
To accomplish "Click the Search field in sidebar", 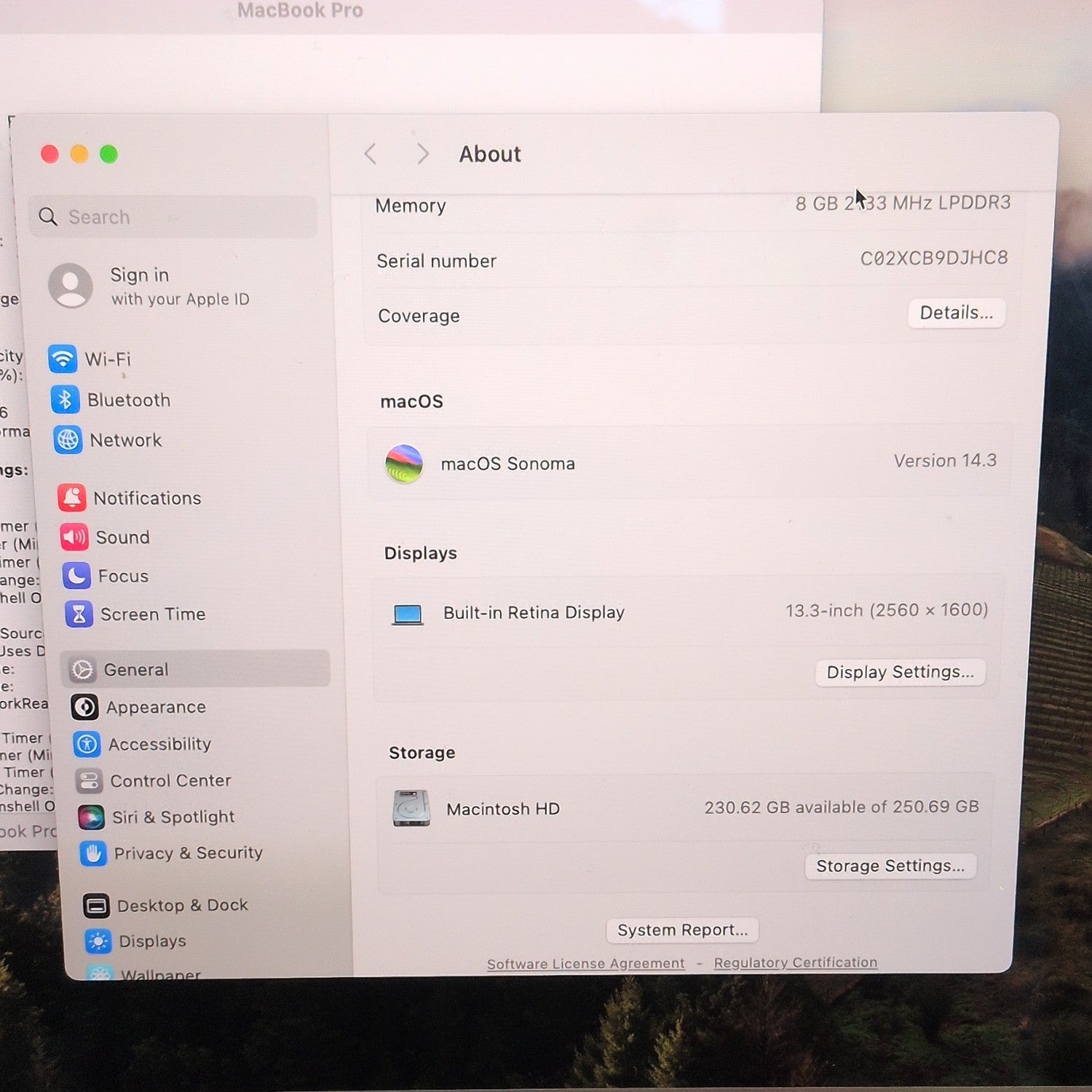I will (173, 216).
